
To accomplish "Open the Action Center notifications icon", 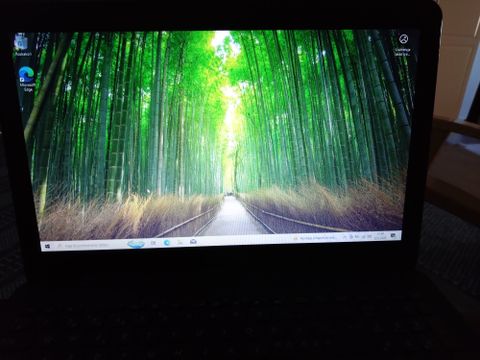I will point(393,235).
